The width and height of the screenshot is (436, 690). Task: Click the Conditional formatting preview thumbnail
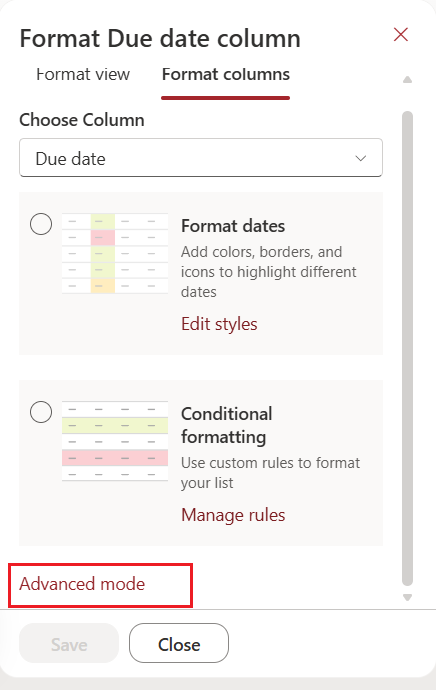tap(115, 441)
